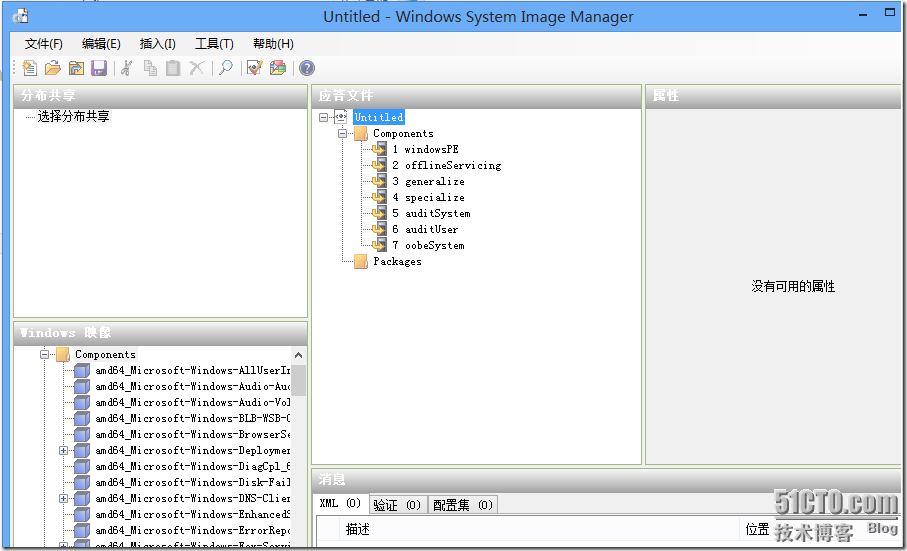The height and width of the screenshot is (551, 907).
Task: Select amd64_Microsoft-Windows-Audio-Vol component
Action: 193,402
